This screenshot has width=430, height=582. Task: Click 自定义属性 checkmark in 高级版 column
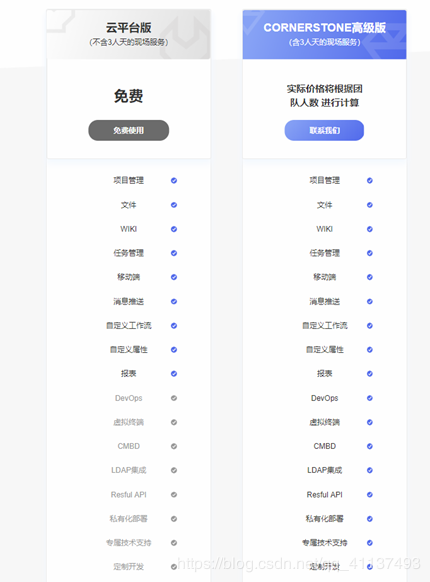point(369,350)
